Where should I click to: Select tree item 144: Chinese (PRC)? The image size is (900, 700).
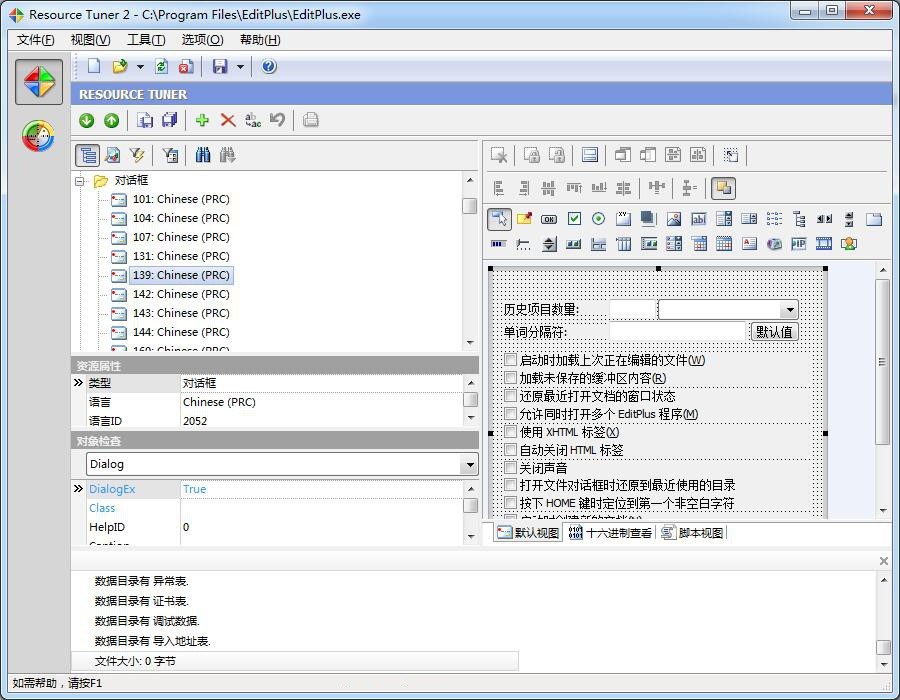coord(181,332)
